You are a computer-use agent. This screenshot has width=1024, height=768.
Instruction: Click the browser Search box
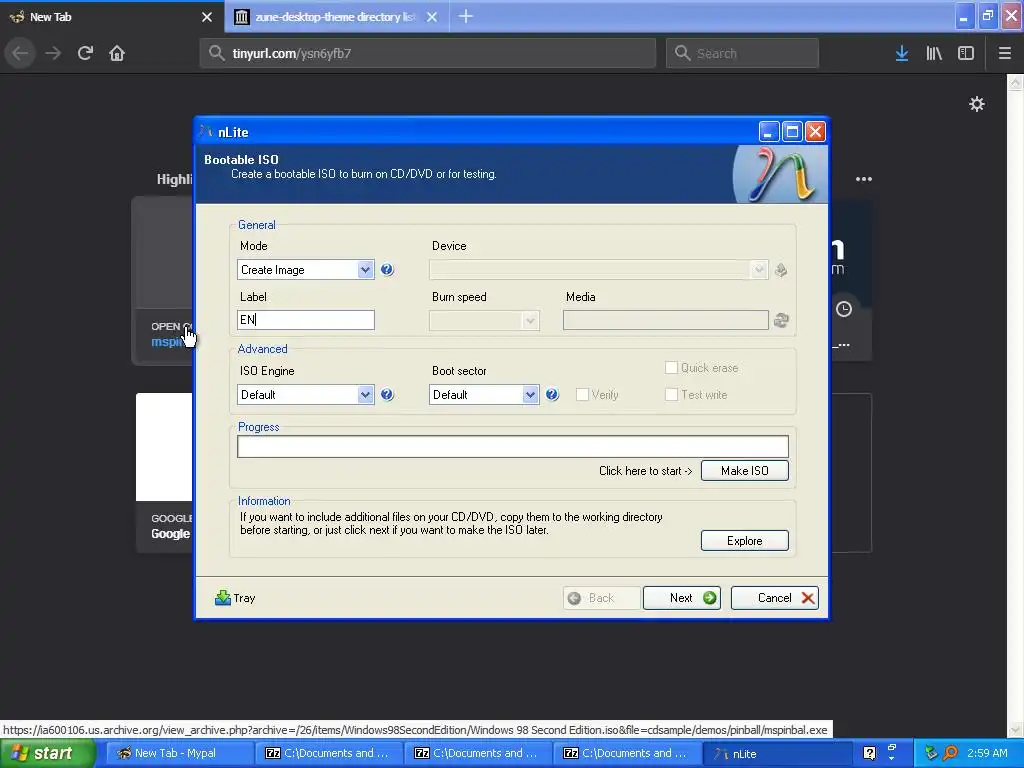pos(742,53)
